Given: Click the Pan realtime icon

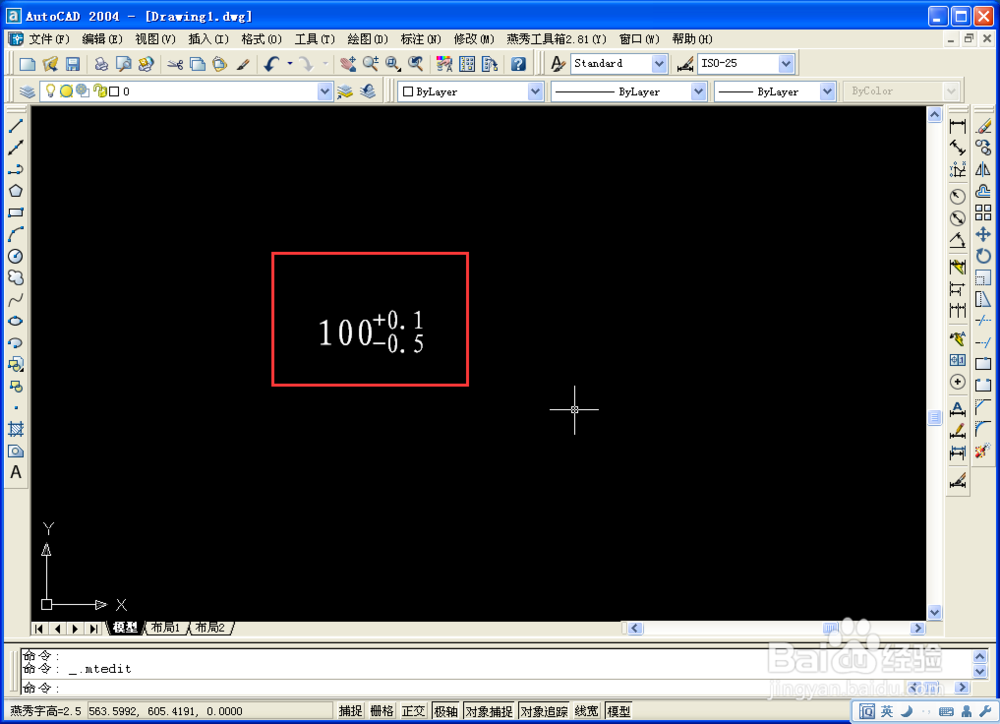Looking at the screenshot, I should tap(348, 64).
